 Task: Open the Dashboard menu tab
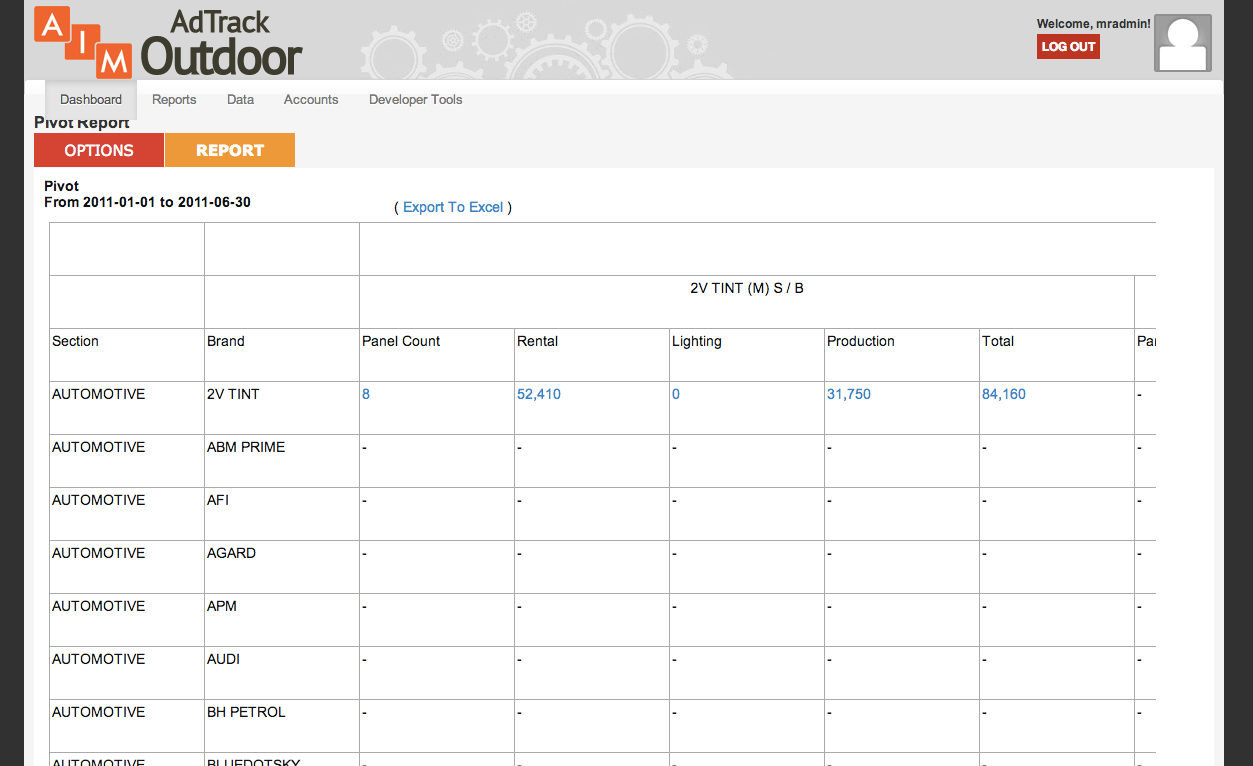pyautogui.click(x=91, y=100)
